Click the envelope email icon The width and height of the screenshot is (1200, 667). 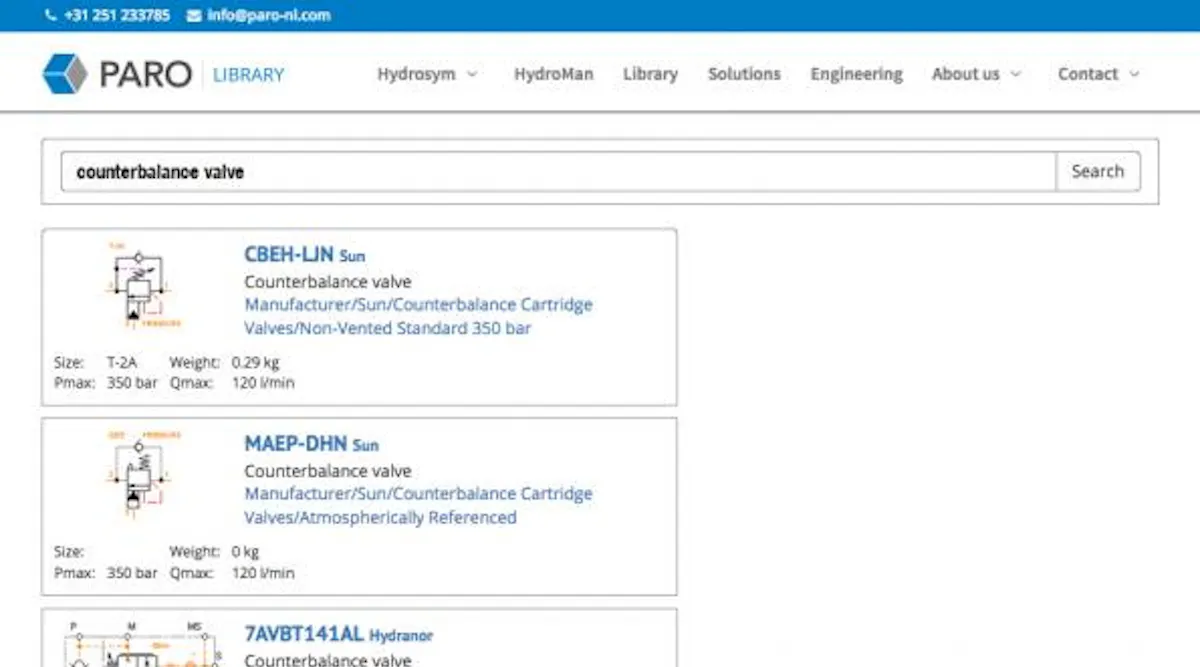tap(193, 15)
